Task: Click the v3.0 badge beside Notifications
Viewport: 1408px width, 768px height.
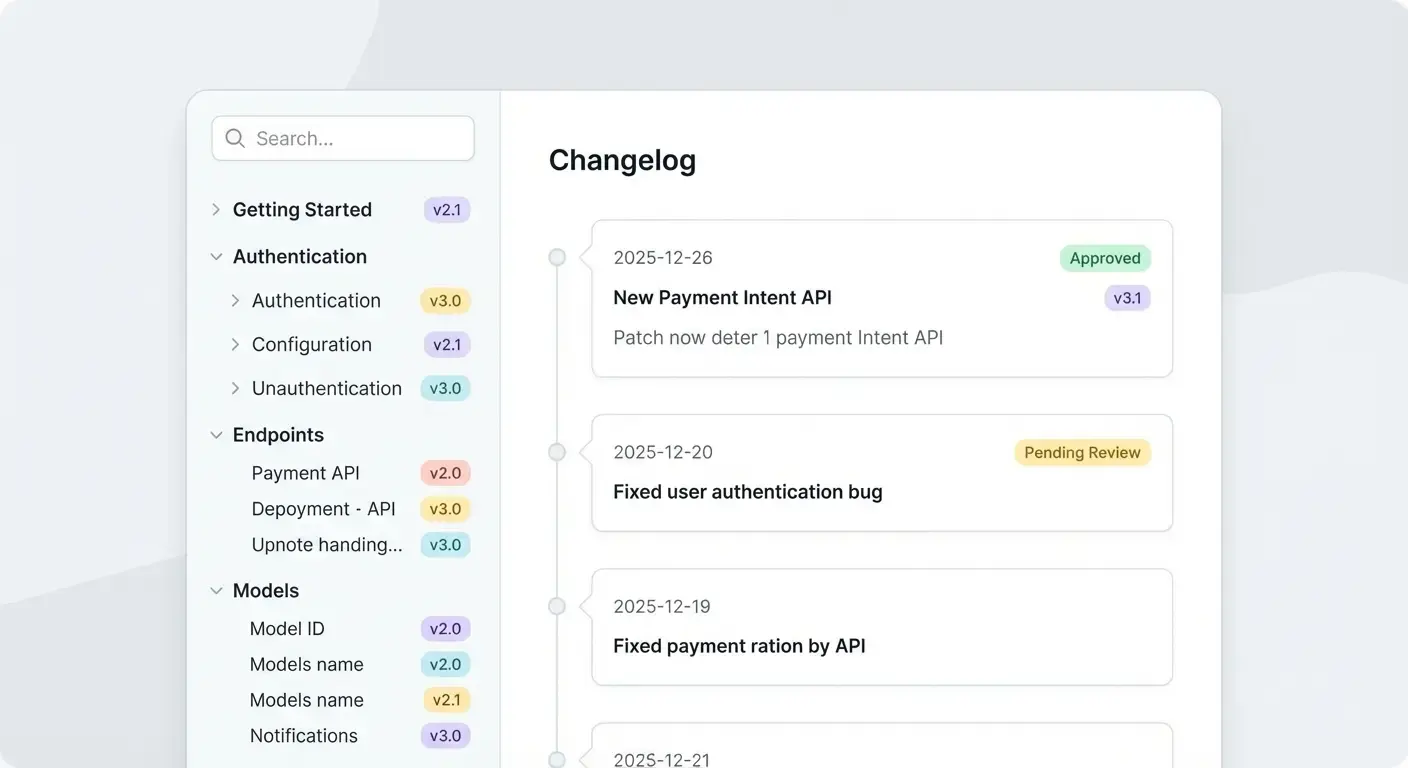Action: (x=445, y=735)
